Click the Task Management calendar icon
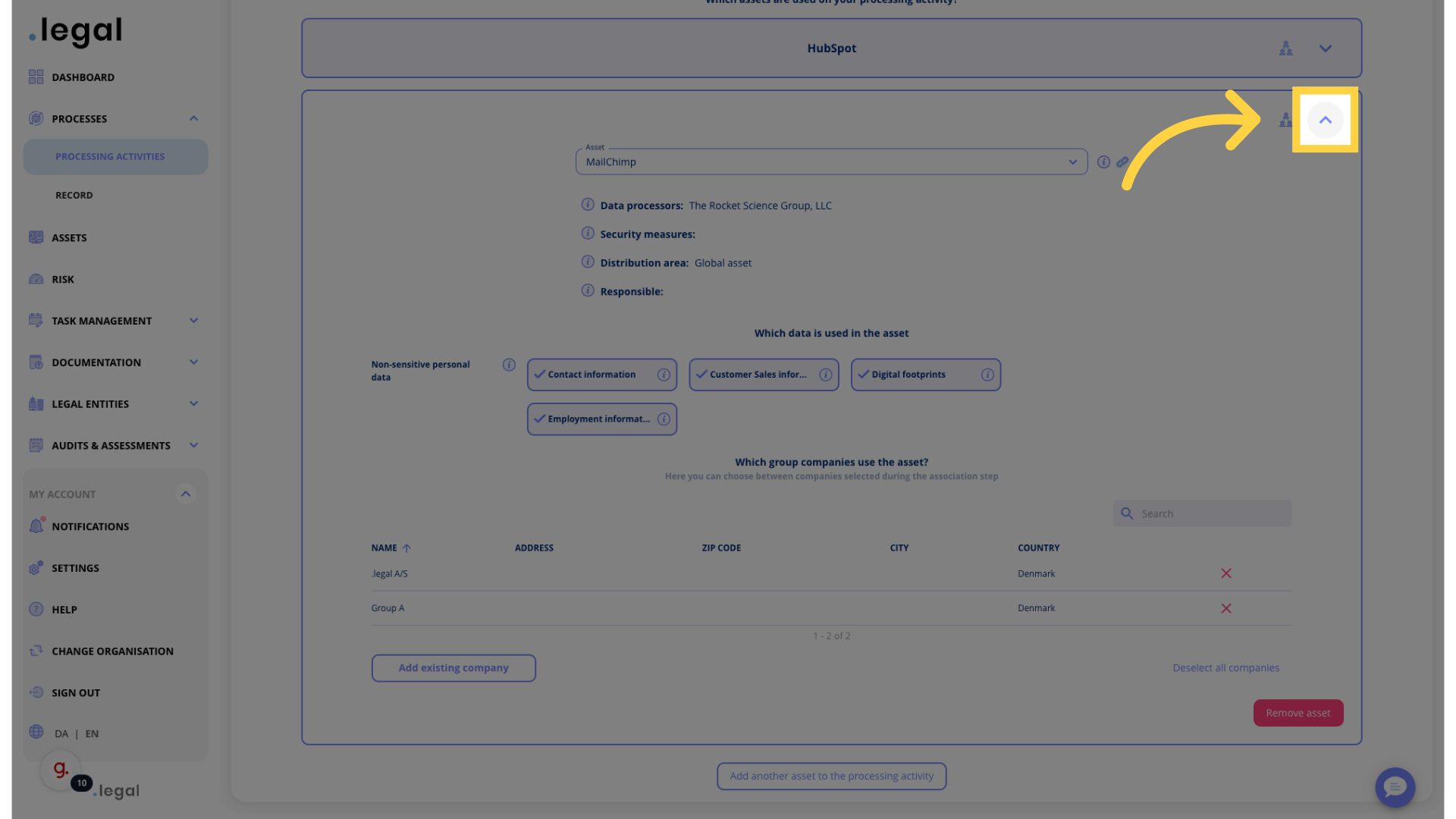Viewport: 1456px width, 819px height. click(x=36, y=320)
